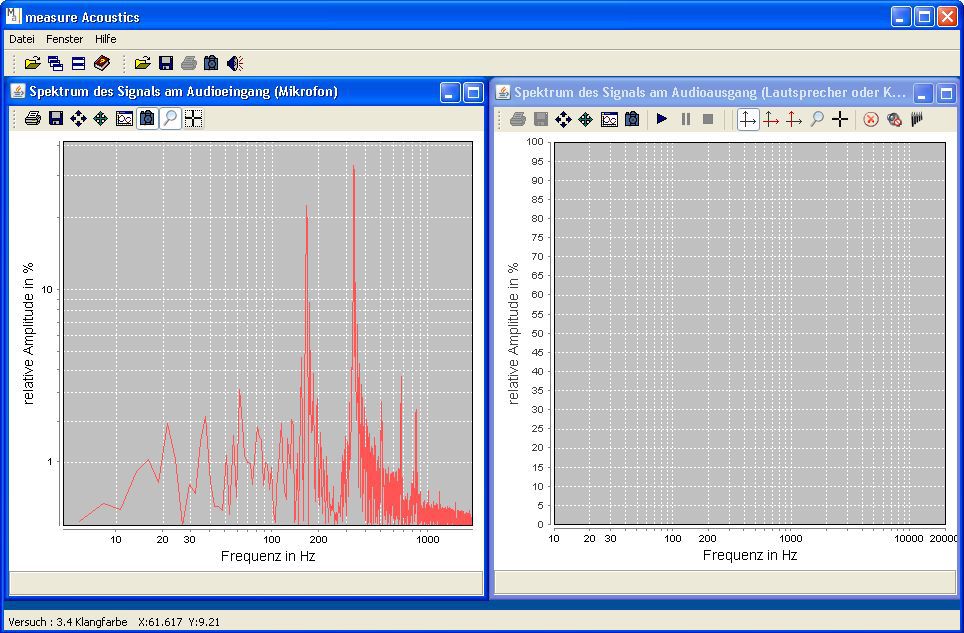
Task: Open the Hilfe menu
Action: 105,39
